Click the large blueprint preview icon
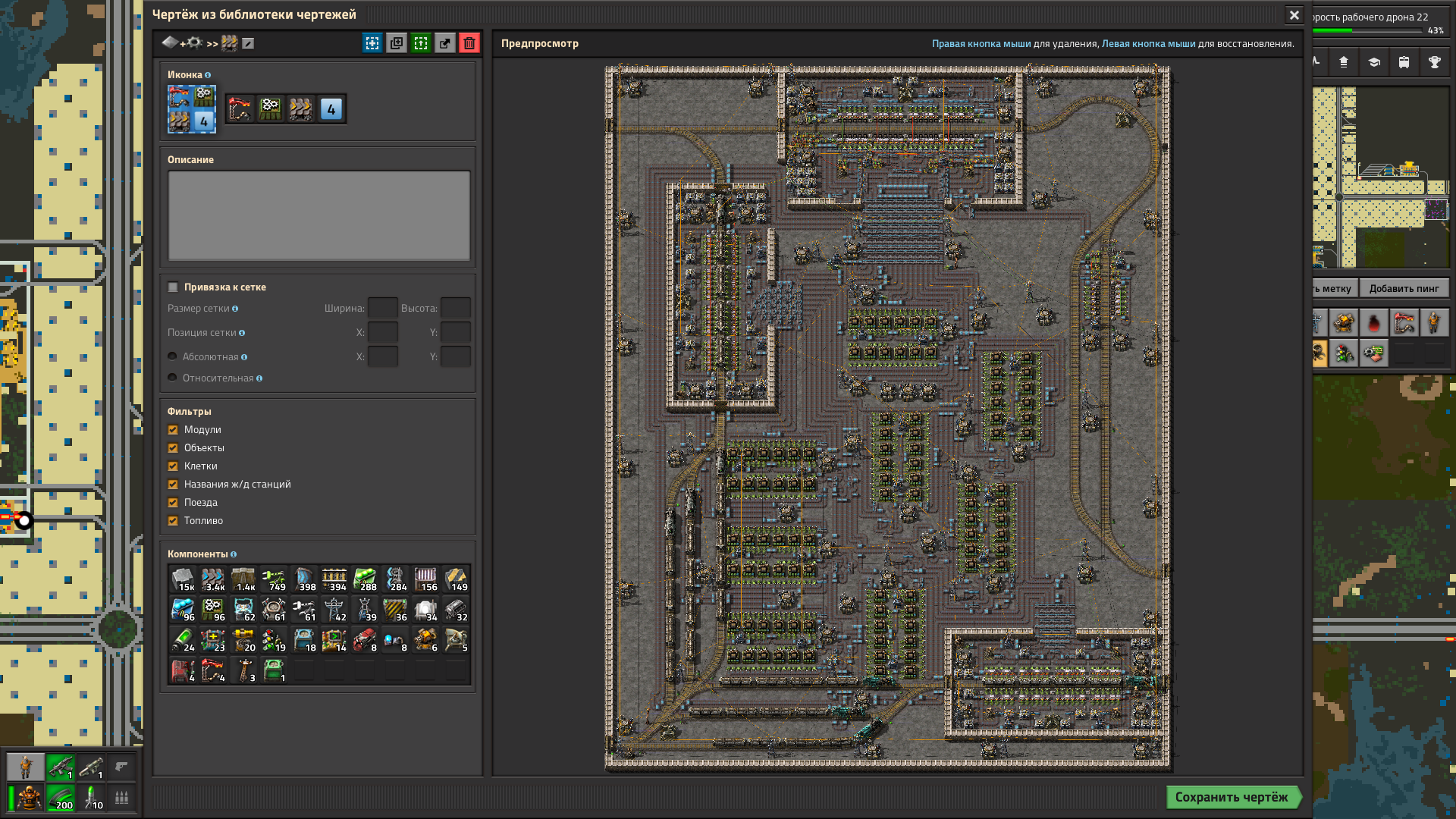1456x819 pixels. coord(192,109)
